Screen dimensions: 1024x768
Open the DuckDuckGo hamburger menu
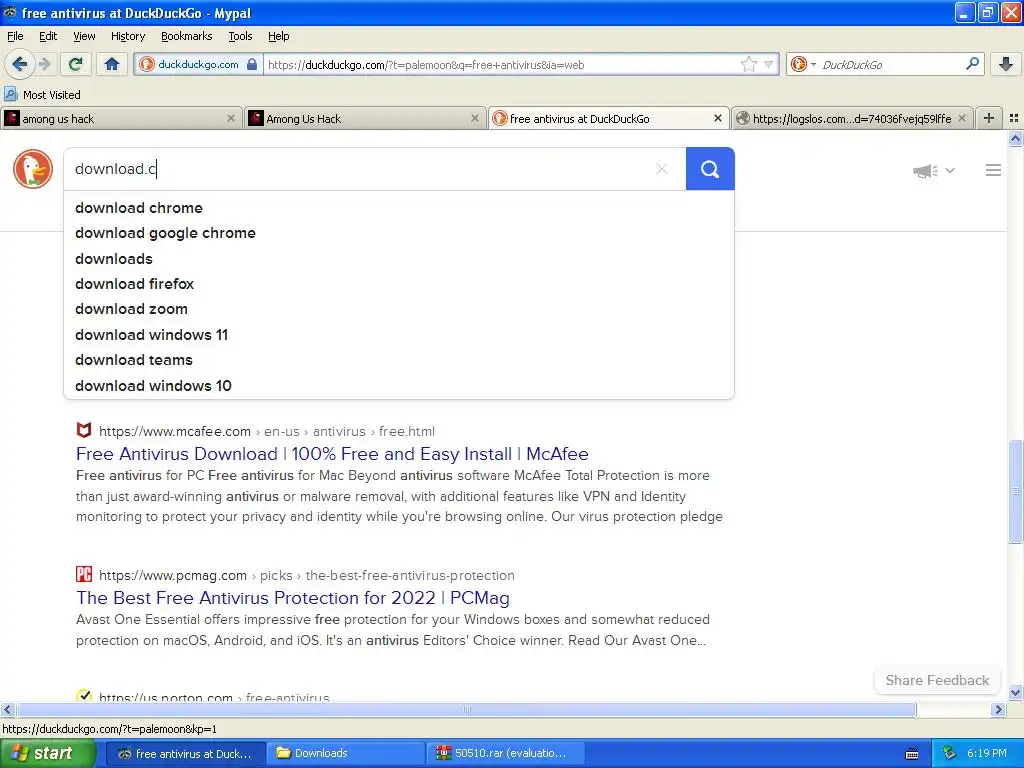pos(993,170)
